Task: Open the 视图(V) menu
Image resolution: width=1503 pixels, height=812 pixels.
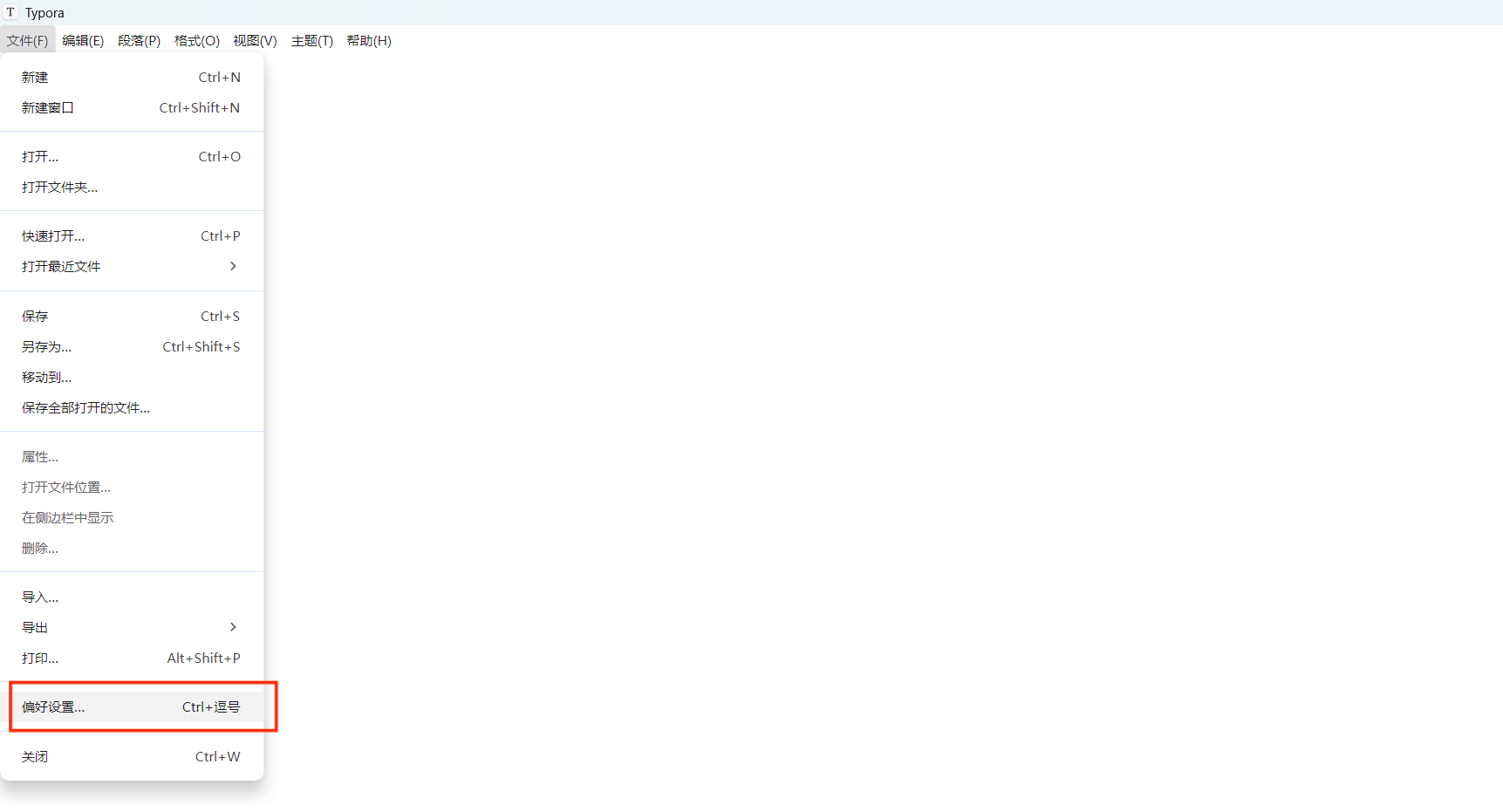Action: pos(255,41)
